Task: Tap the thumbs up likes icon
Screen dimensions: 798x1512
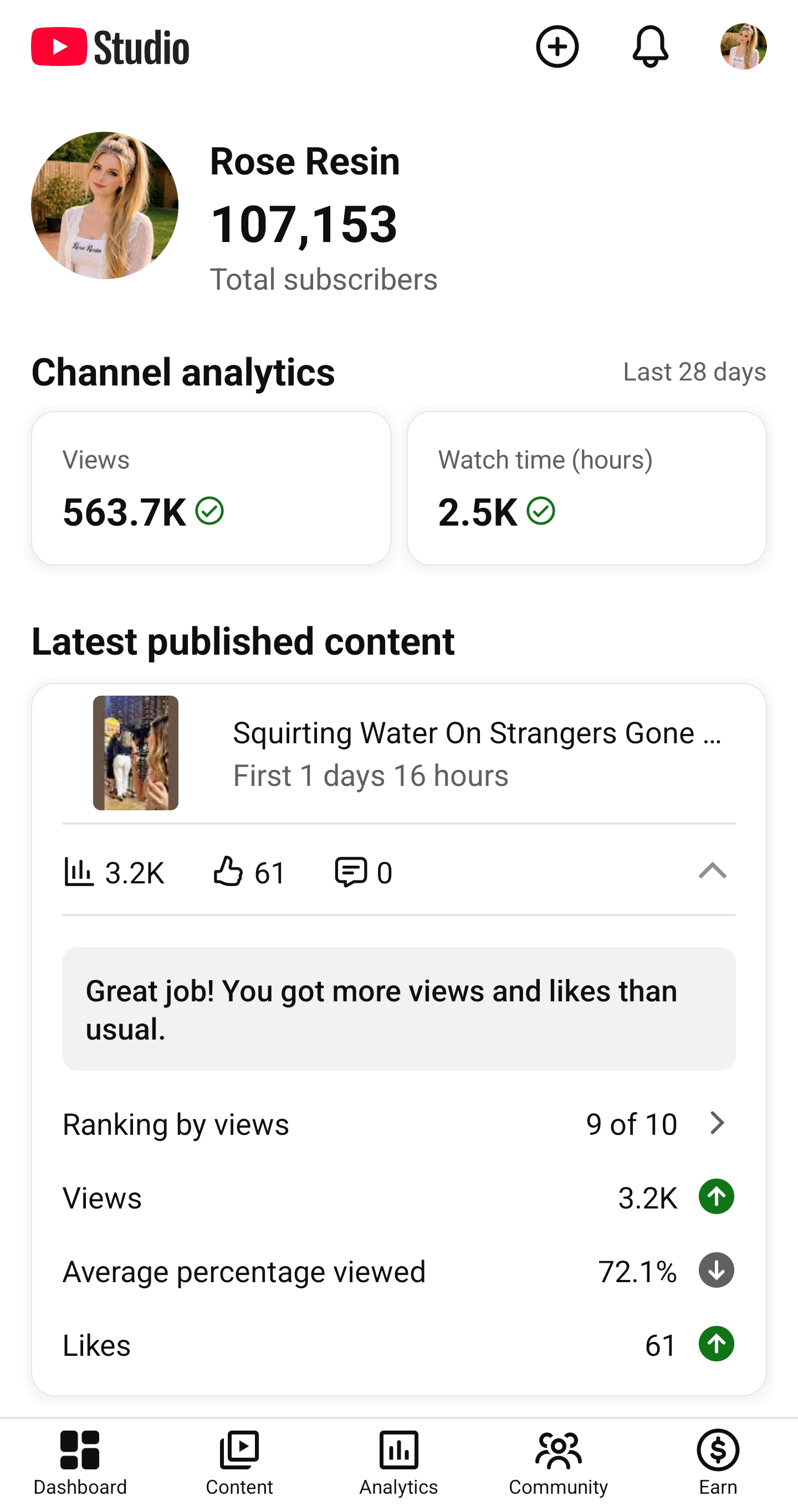Action: pyautogui.click(x=228, y=871)
